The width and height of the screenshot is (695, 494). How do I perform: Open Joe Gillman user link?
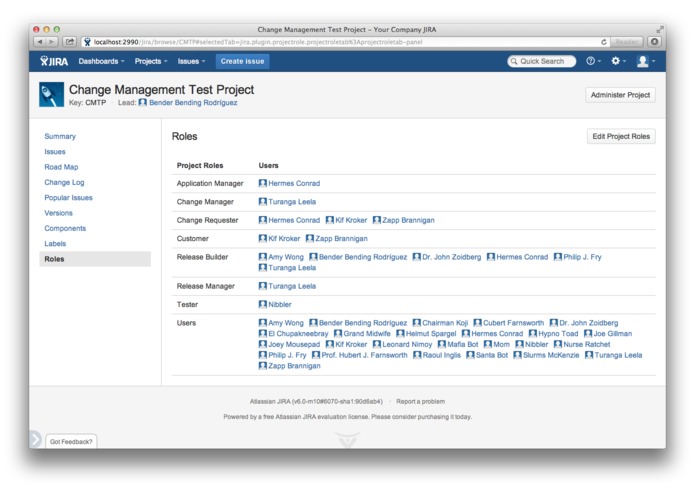(612, 333)
